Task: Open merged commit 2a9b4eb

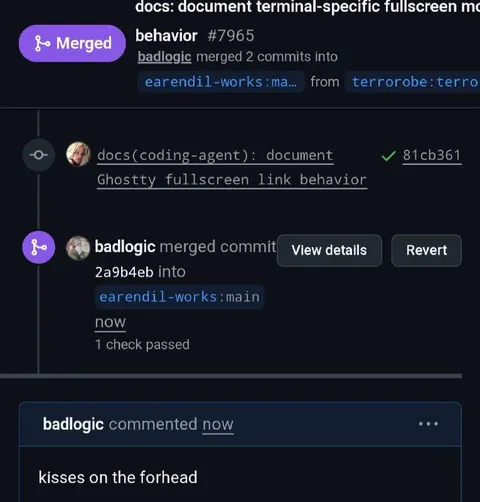Action: pos(124,272)
